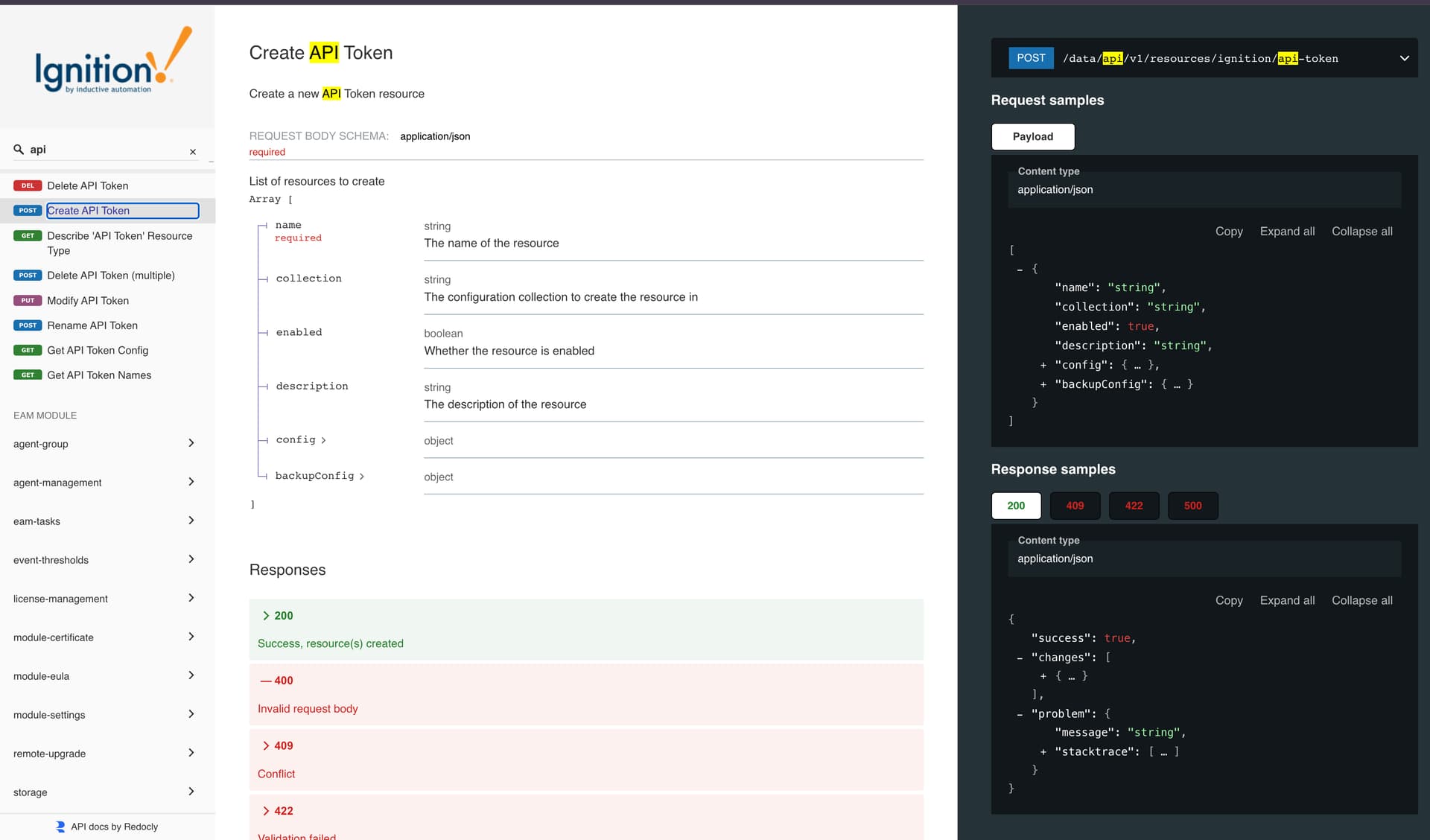The image size is (1430, 840).
Task: Expand module-settings section
Action: point(107,715)
